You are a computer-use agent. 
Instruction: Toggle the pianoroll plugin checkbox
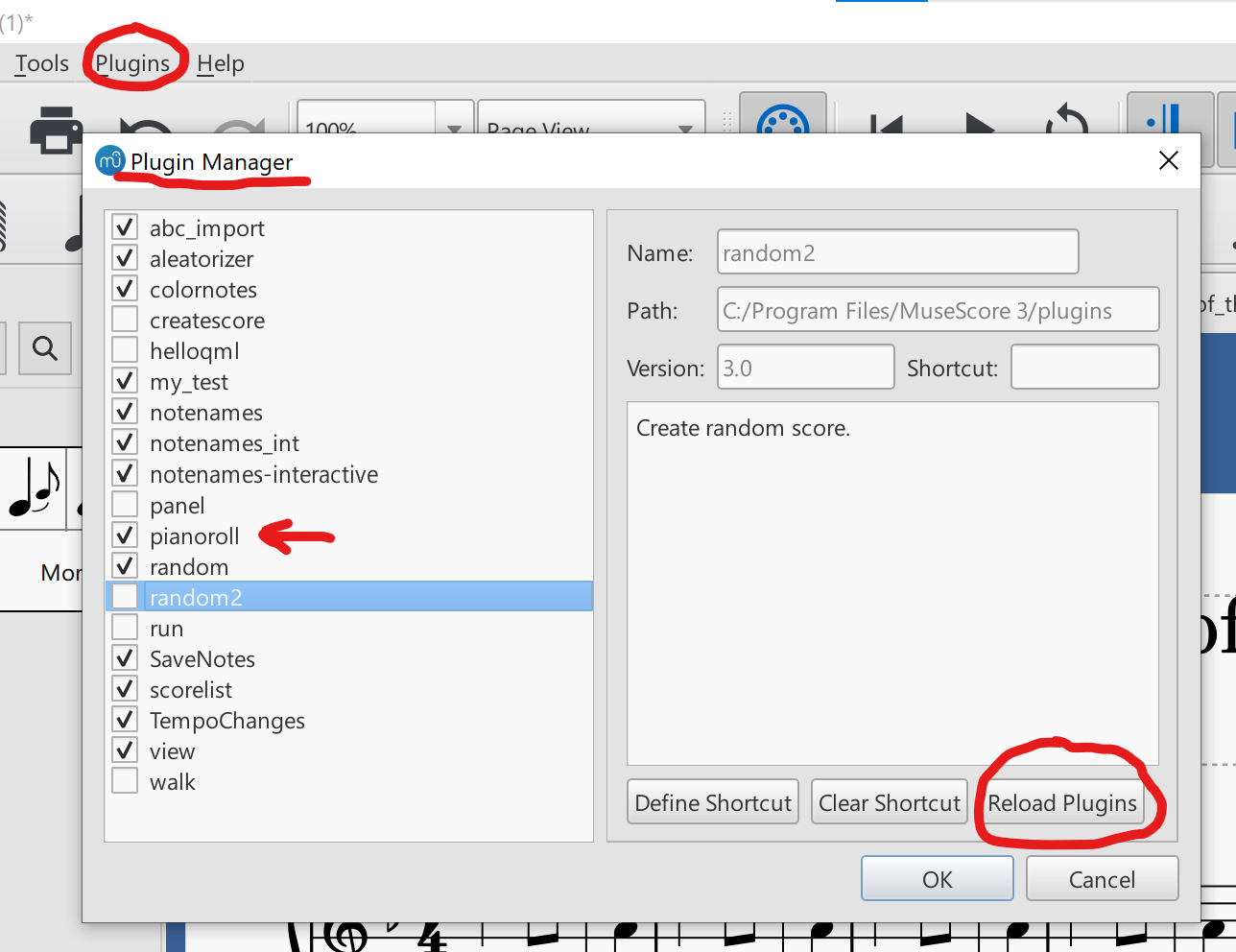pos(125,535)
